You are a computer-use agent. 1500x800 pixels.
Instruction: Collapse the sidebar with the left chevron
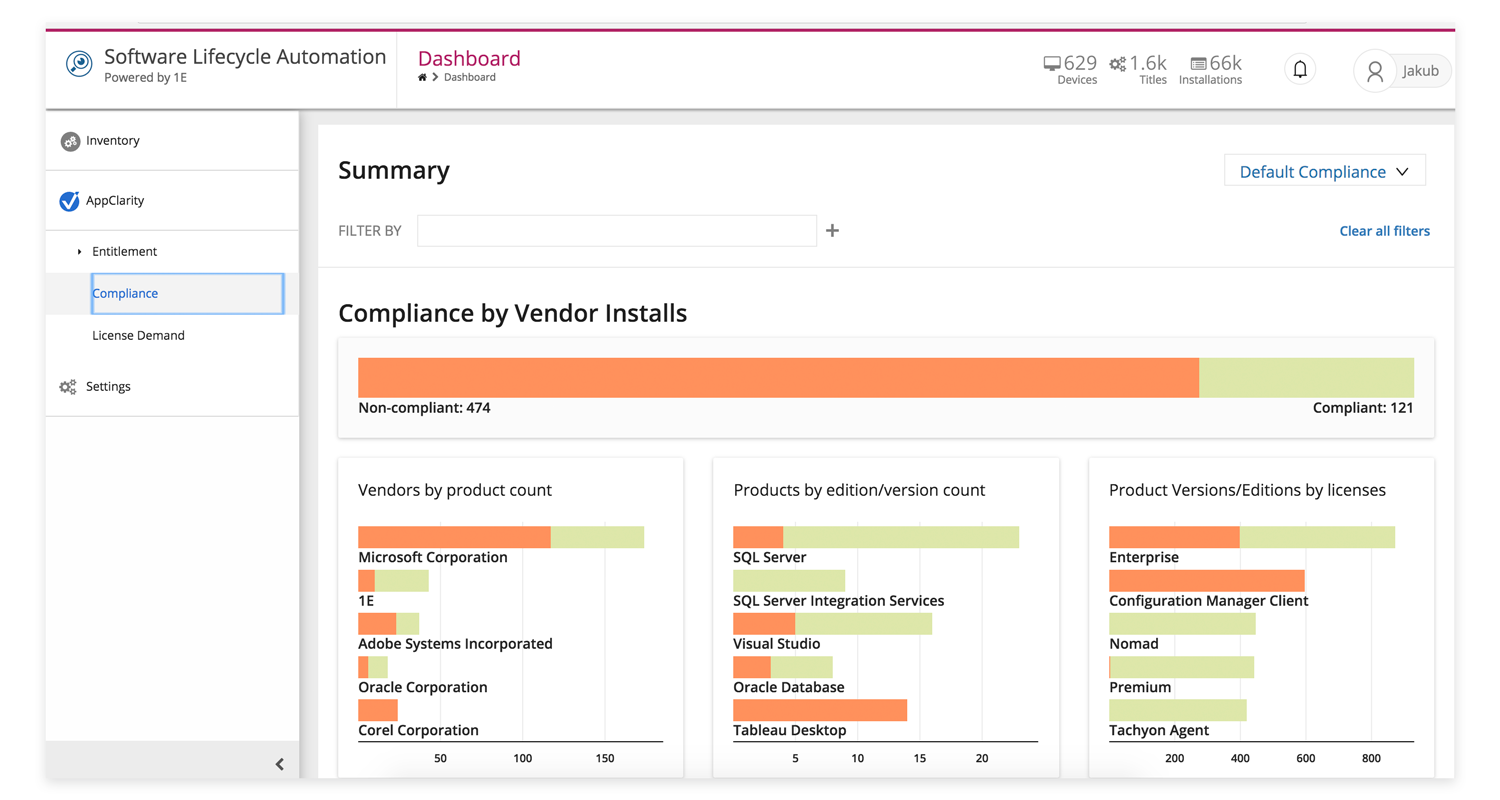point(280,764)
